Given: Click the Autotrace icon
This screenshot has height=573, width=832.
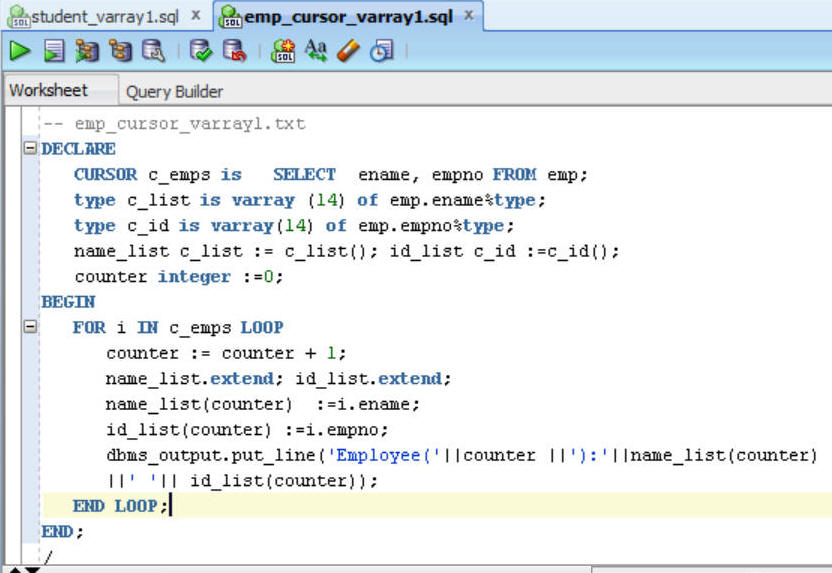Looking at the screenshot, I should [120, 51].
